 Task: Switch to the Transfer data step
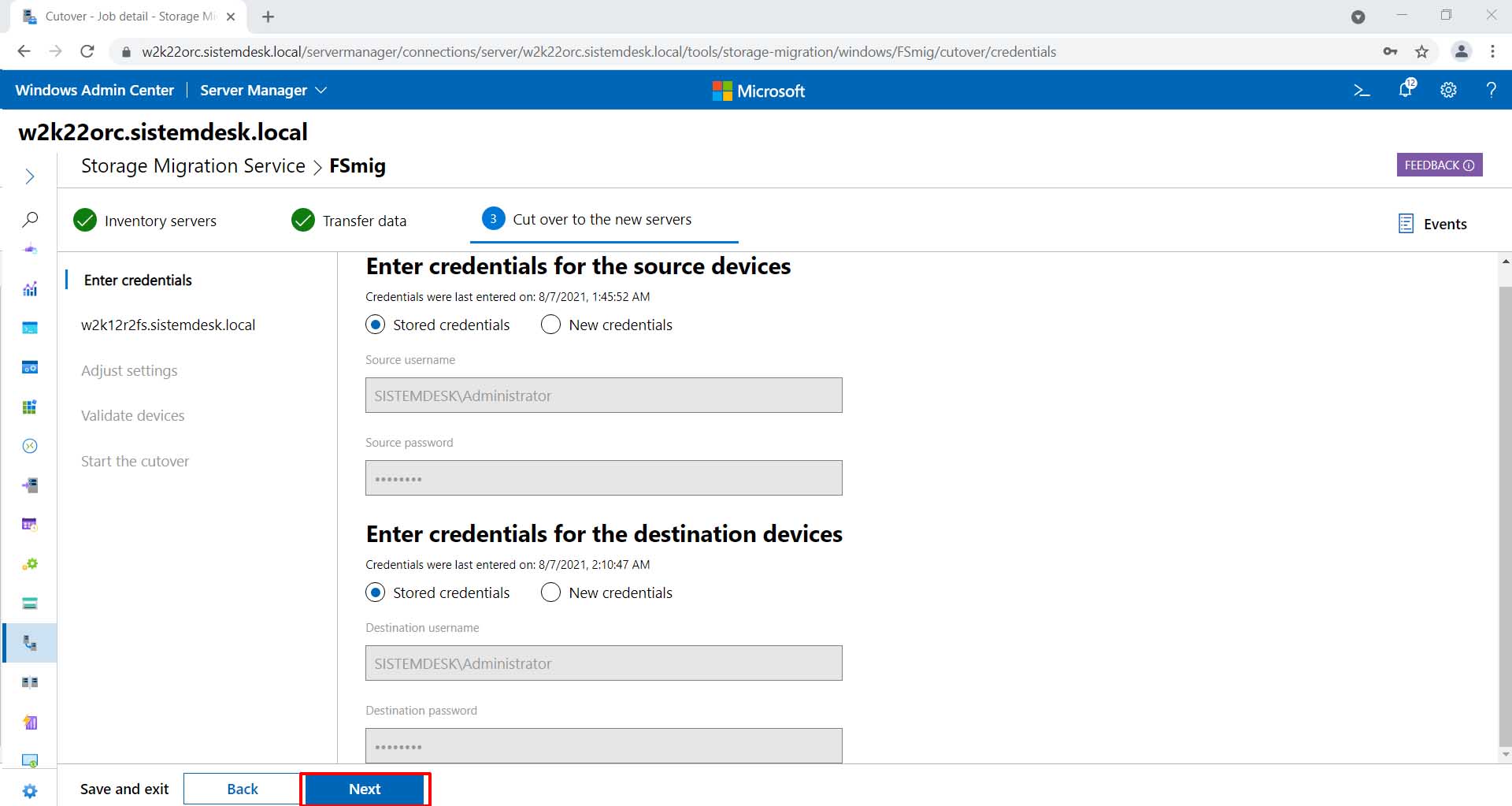click(349, 221)
